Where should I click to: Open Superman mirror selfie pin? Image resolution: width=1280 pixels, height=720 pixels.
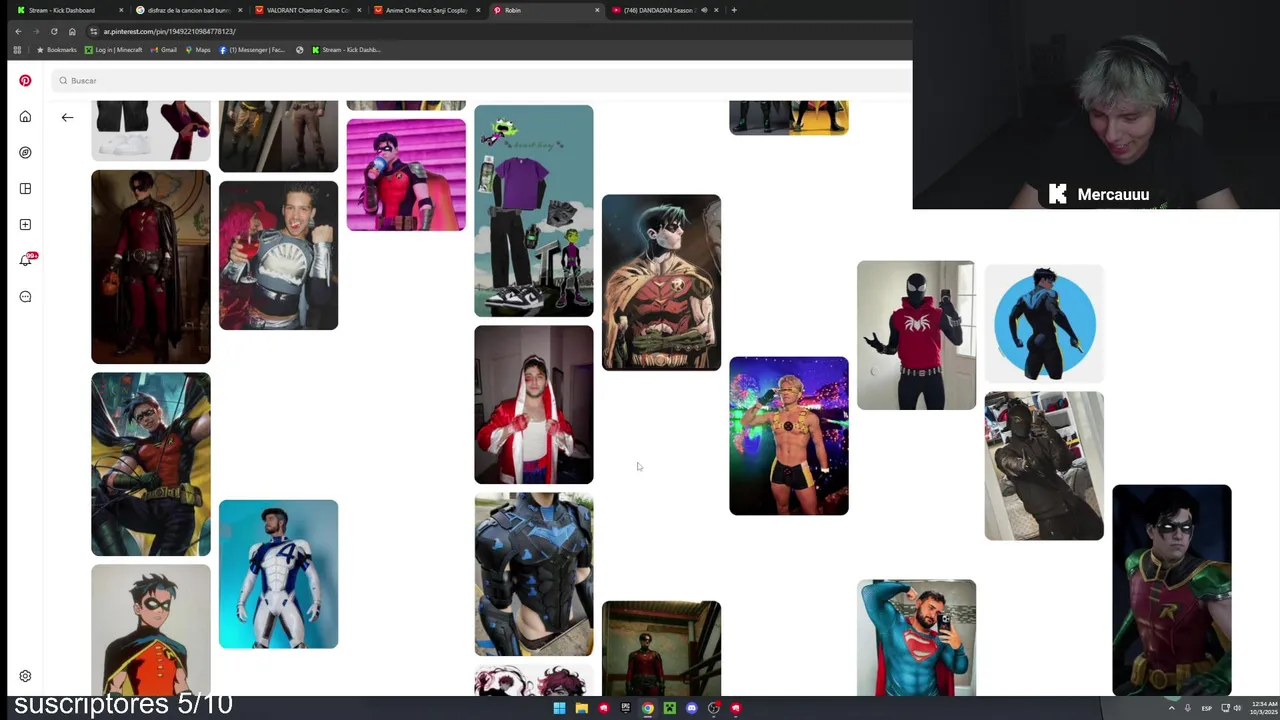pyautogui.click(x=916, y=638)
